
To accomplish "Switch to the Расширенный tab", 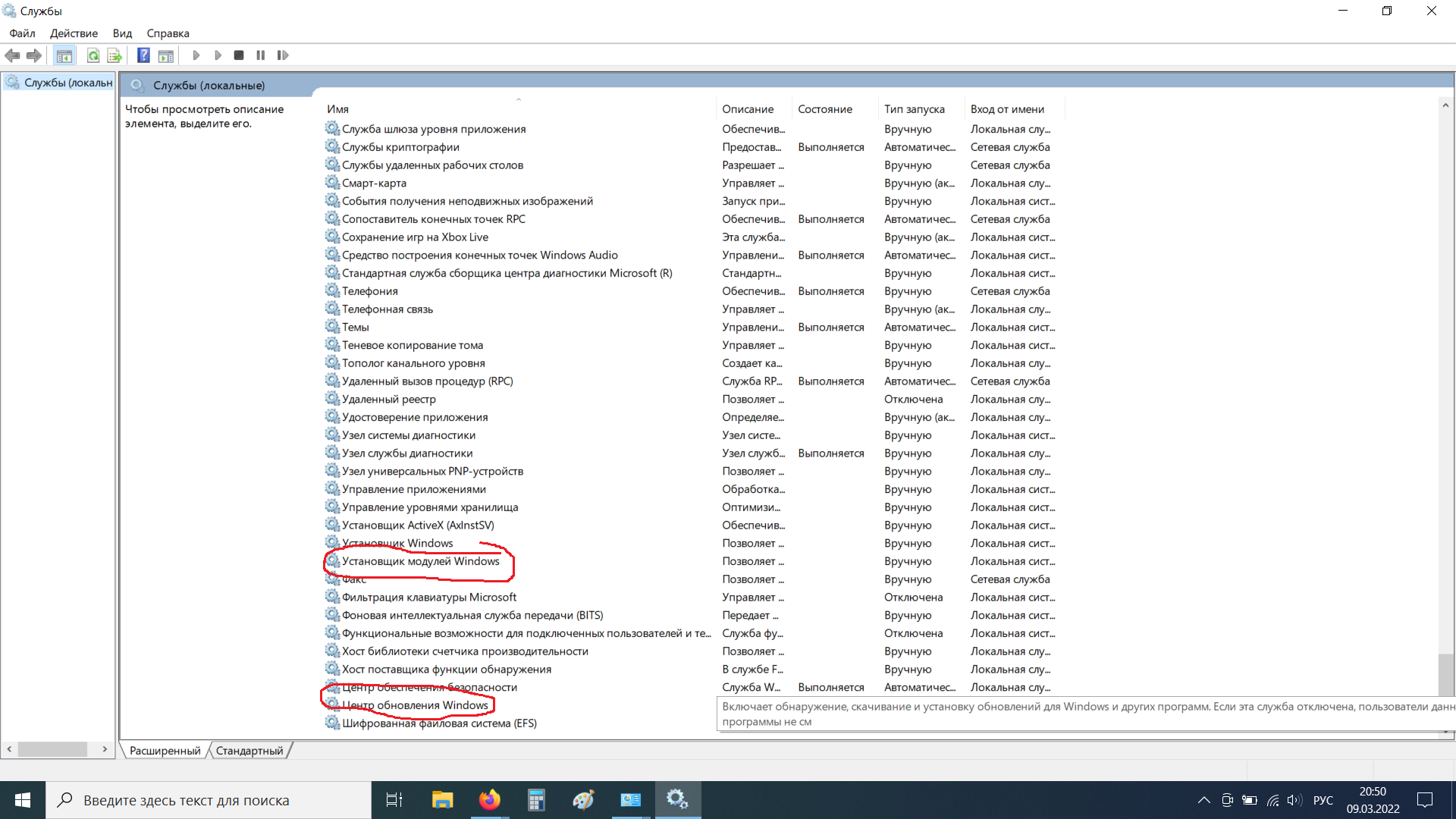I will (x=165, y=751).
